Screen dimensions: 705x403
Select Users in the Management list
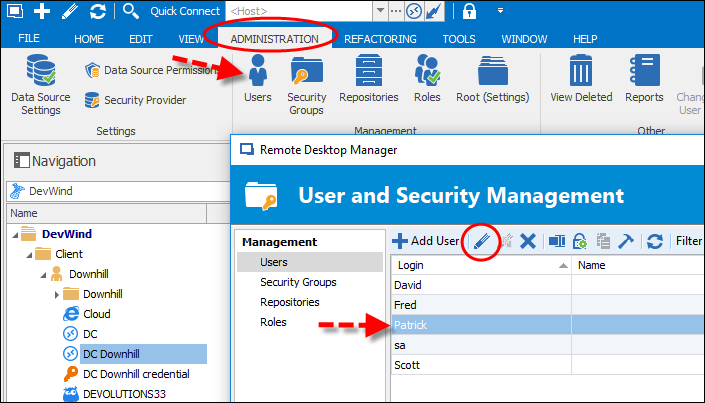tap(310, 262)
